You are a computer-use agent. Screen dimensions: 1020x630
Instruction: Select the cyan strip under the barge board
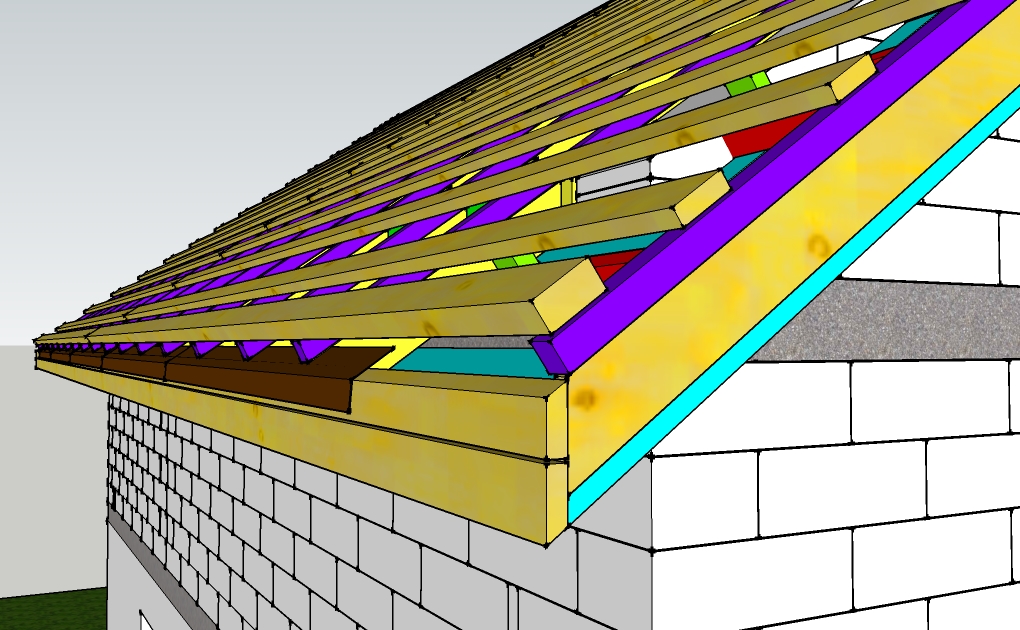794,306
